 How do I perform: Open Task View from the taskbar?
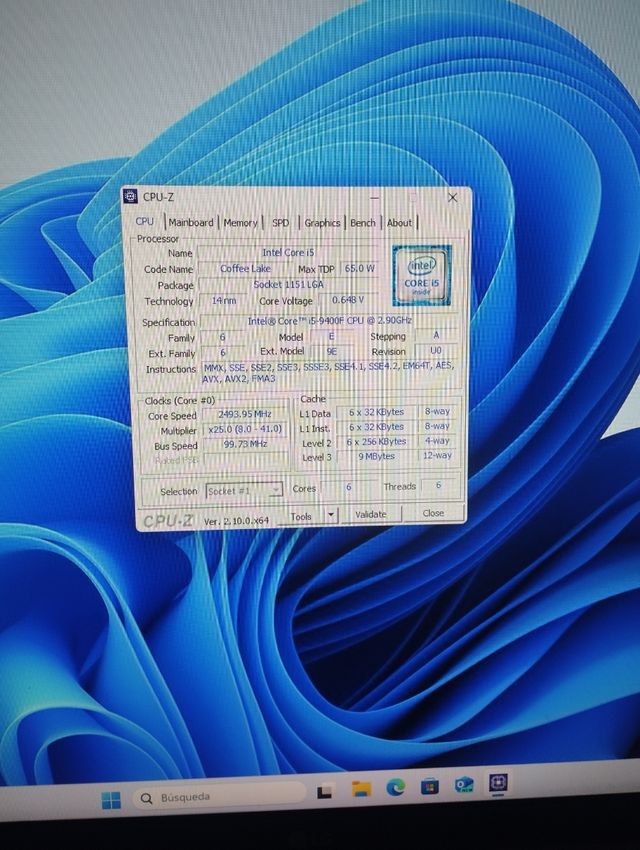coord(324,793)
